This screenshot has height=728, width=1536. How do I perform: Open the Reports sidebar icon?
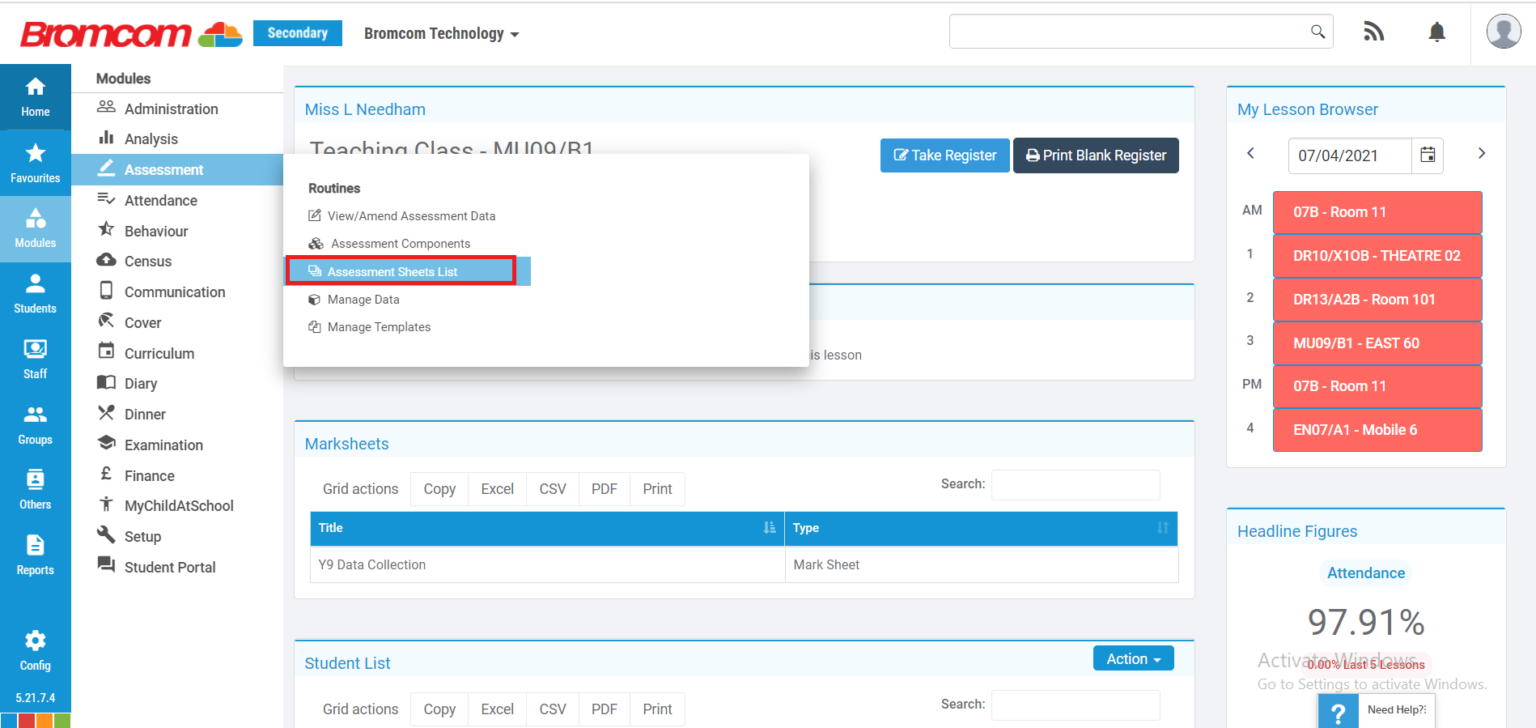[x=35, y=555]
